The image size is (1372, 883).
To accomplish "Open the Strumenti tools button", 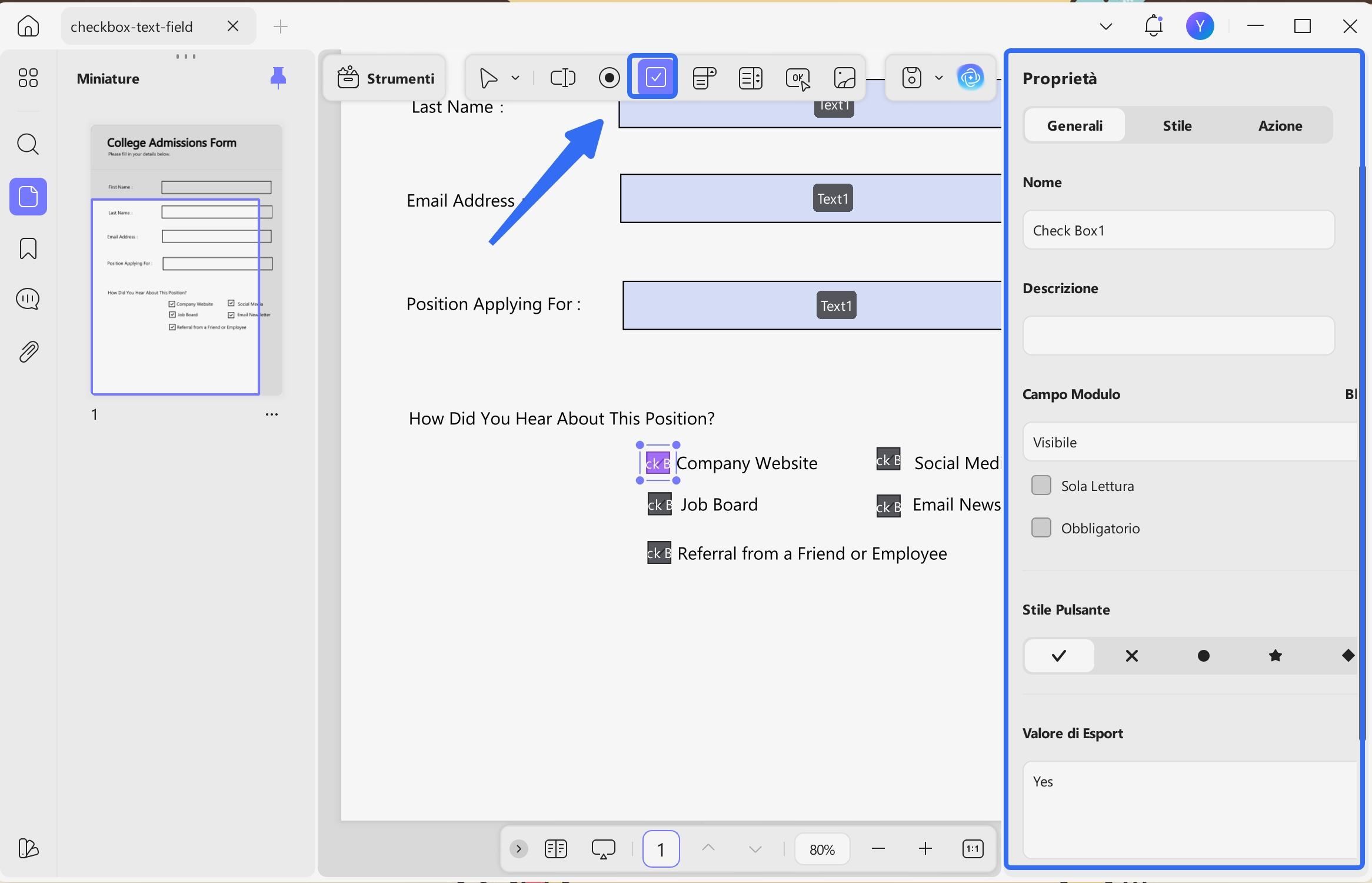I will [385, 78].
